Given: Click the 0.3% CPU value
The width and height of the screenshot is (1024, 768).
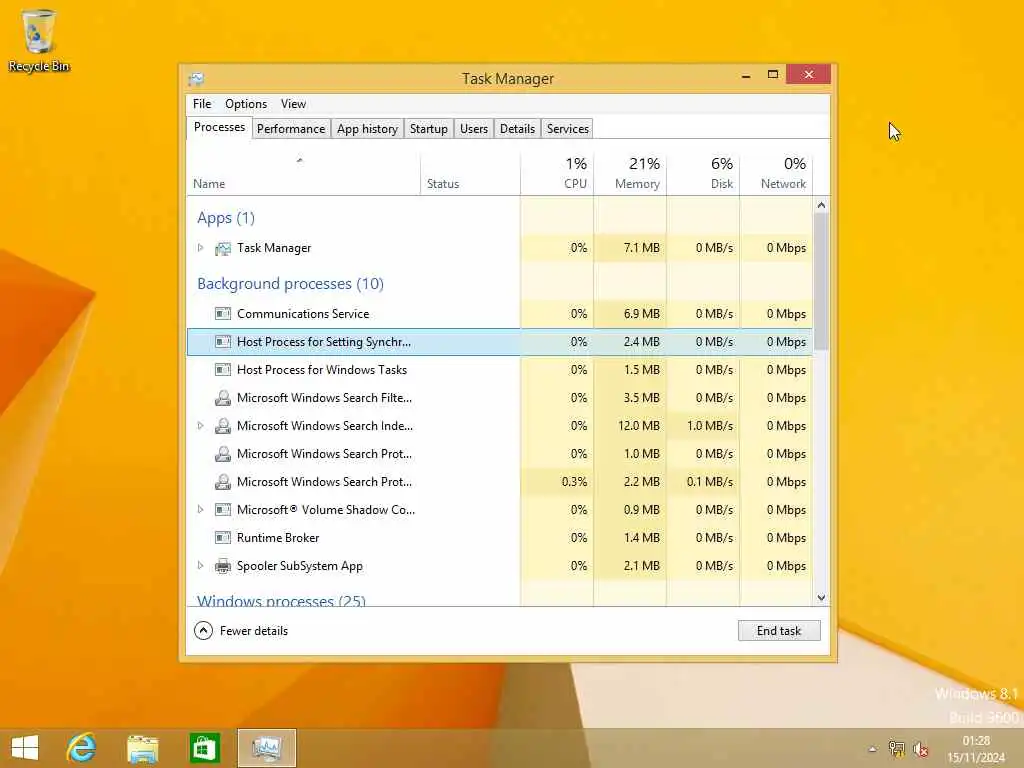Looking at the screenshot, I should tap(574, 482).
